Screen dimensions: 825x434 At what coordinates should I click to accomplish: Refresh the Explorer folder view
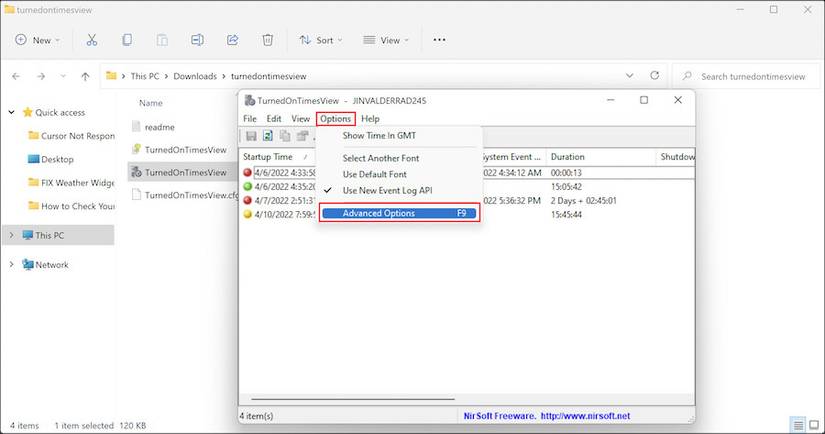tap(655, 76)
